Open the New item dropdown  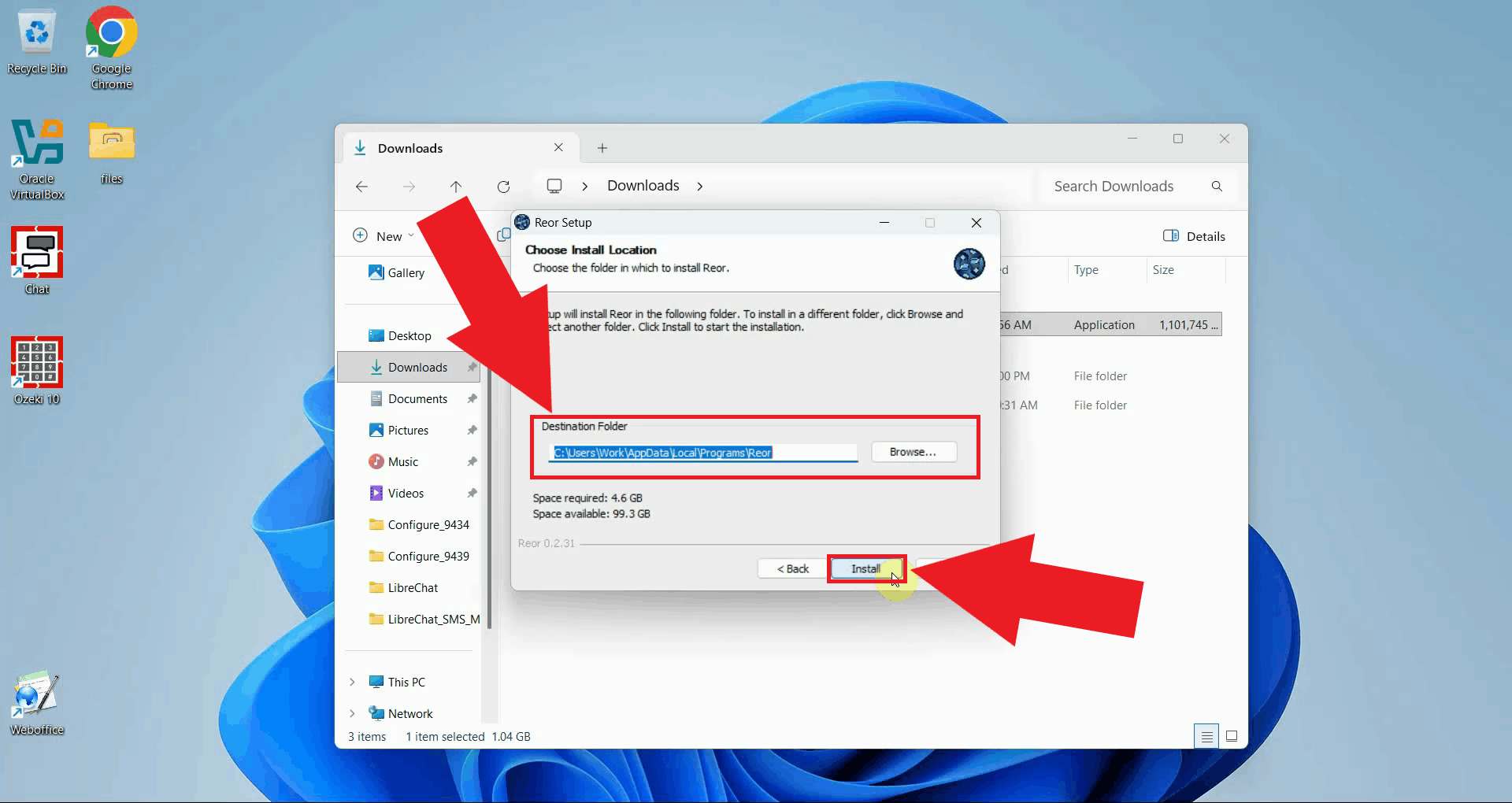384,236
